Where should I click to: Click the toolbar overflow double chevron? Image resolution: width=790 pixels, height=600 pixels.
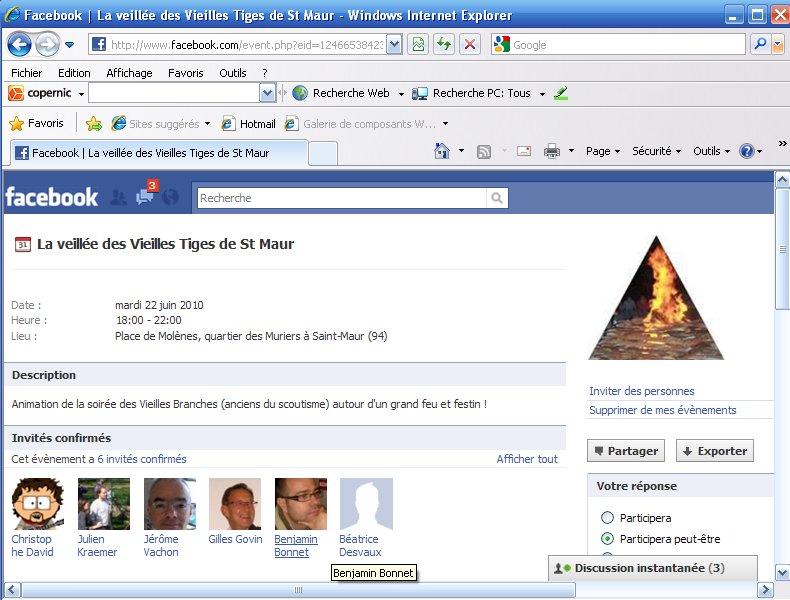(x=782, y=144)
